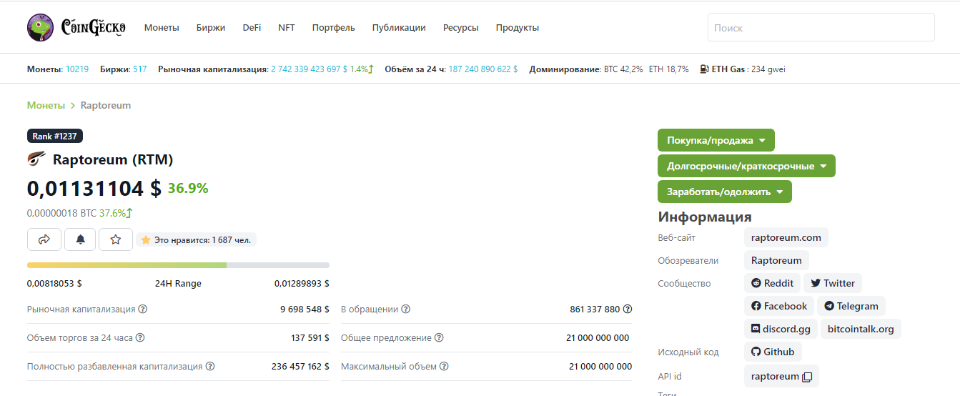
Task: Add Raptoreum to favorites with star icon
Action: [116, 240]
